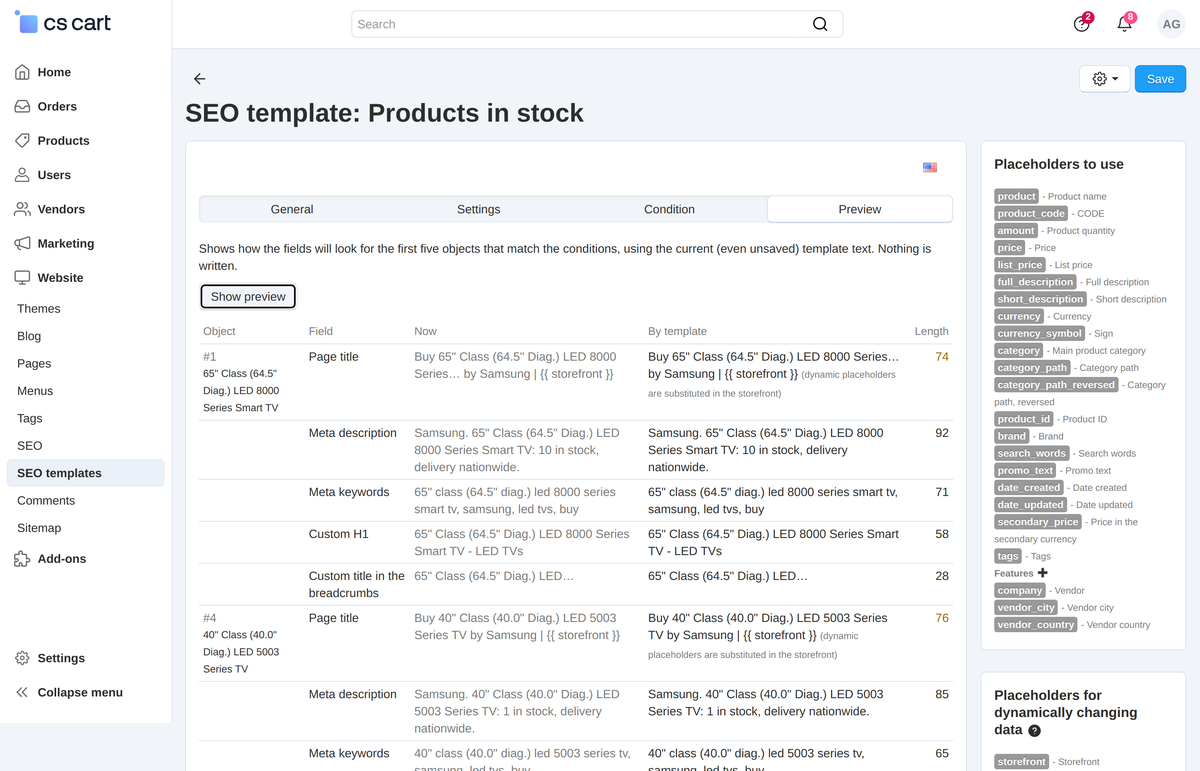Open SEO templates in the sidebar
Image resolution: width=1200 pixels, height=771 pixels.
(x=85, y=473)
